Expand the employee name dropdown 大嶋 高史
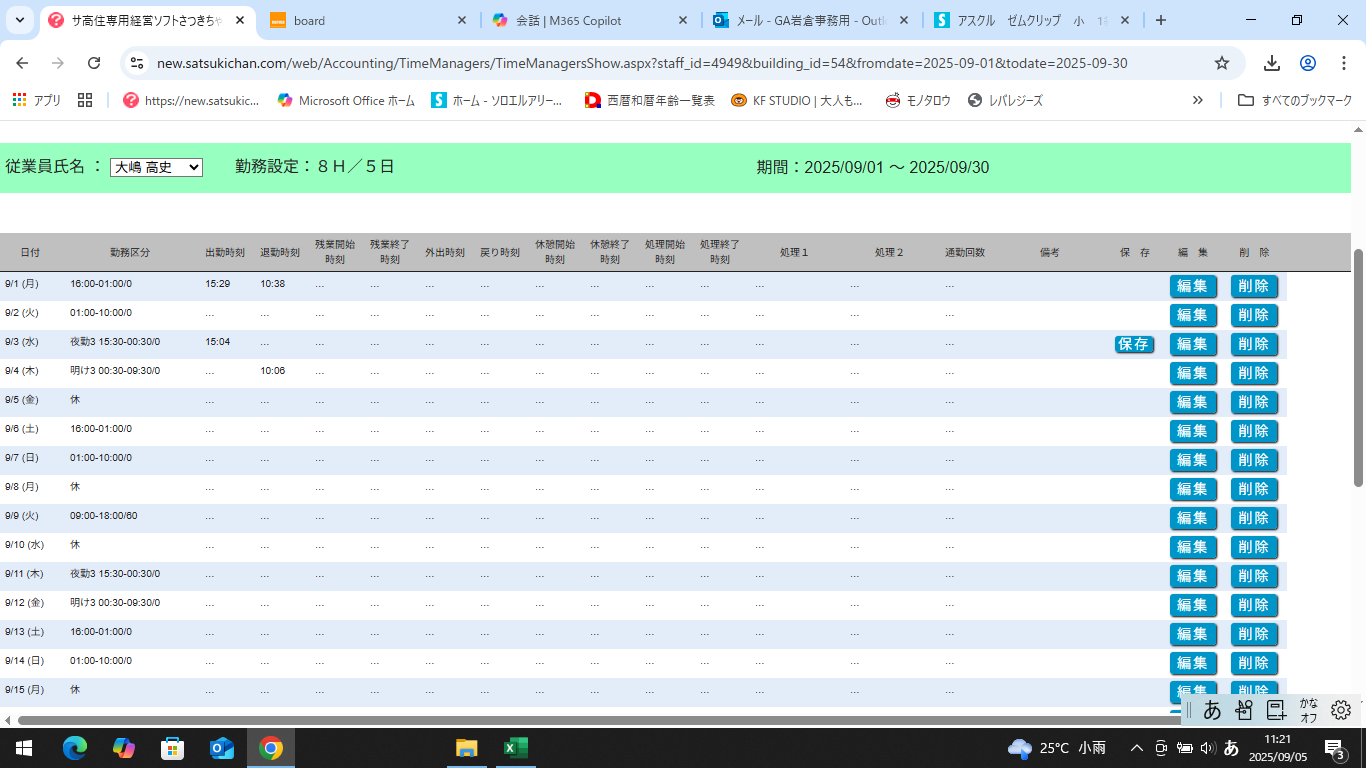The image size is (1366, 768). pyautogui.click(x=156, y=168)
